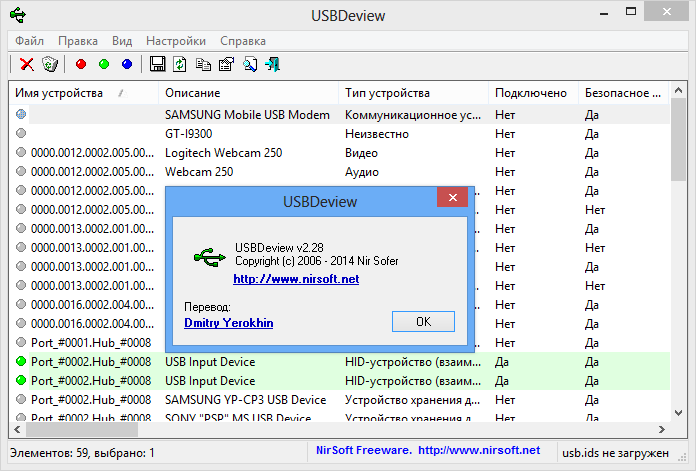
Task: Click the find magnifier toolbar icon
Action: (x=249, y=64)
